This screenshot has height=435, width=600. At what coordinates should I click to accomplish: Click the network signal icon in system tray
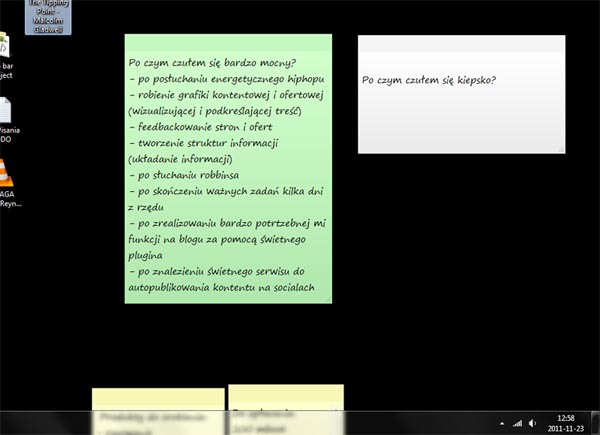pyautogui.click(x=517, y=422)
